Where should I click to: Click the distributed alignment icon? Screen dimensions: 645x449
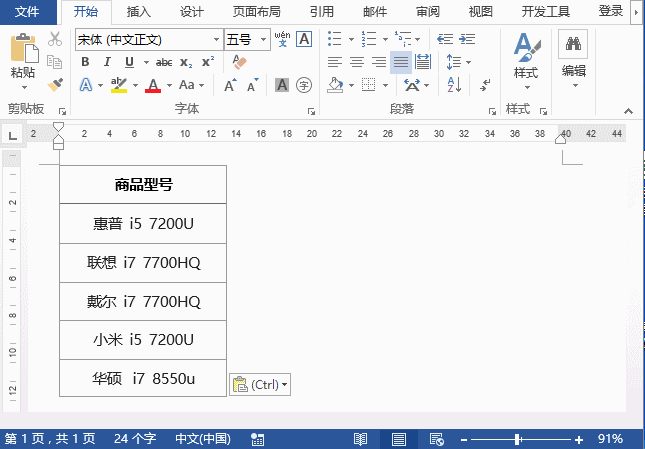423,62
